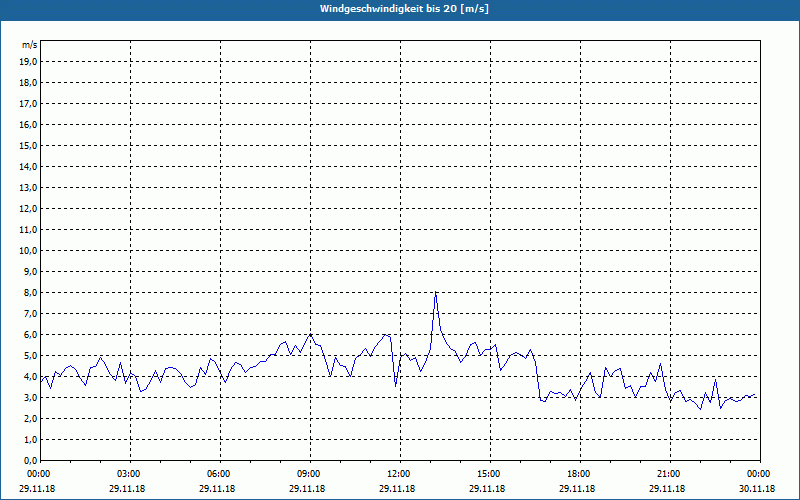Select the "19,0" y-axis label
Screen dimensions: 800x500
tap(28, 62)
